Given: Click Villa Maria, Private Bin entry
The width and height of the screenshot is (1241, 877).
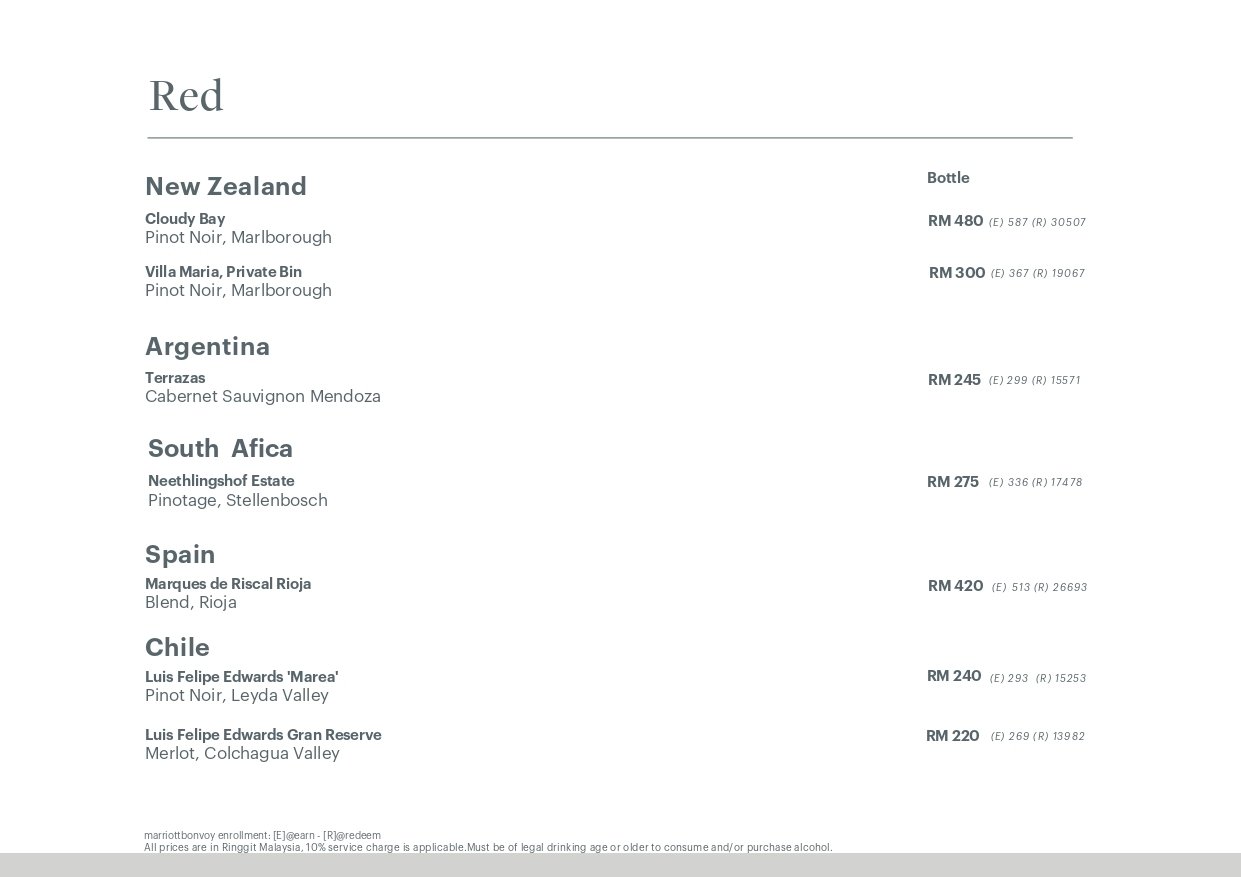Looking at the screenshot, I should pyautogui.click(x=223, y=272).
